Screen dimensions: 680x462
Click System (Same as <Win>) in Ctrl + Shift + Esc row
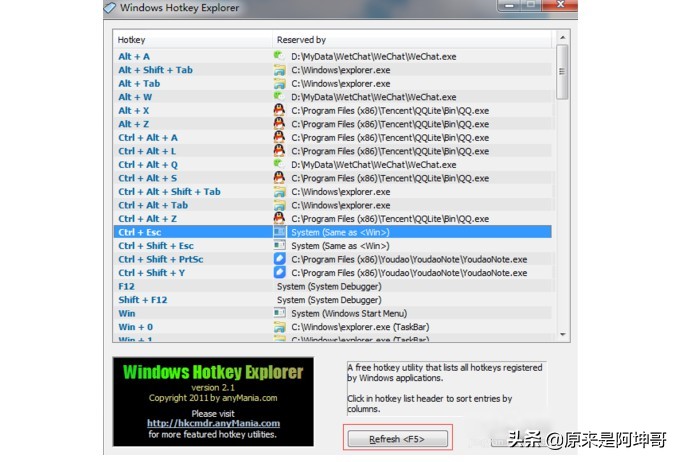pyautogui.click(x=340, y=246)
